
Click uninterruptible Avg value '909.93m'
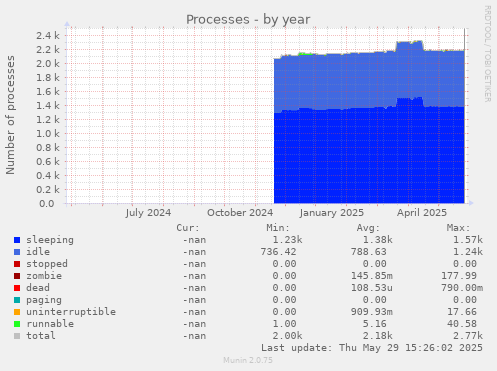(x=372, y=312)
